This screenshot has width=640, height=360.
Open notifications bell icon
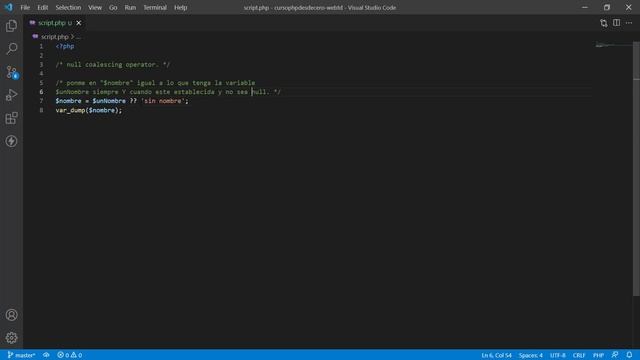click(629, 355)
